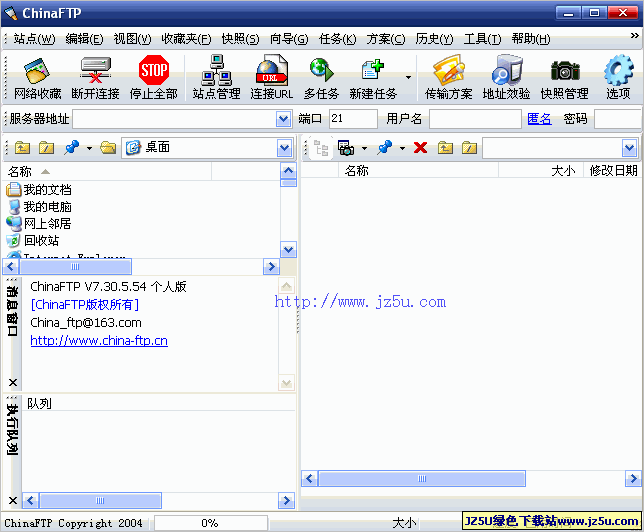Viewport: 644px width, 532px height.
Task: Expand local pushpin dropdown arrow
Action: point(90,148)
